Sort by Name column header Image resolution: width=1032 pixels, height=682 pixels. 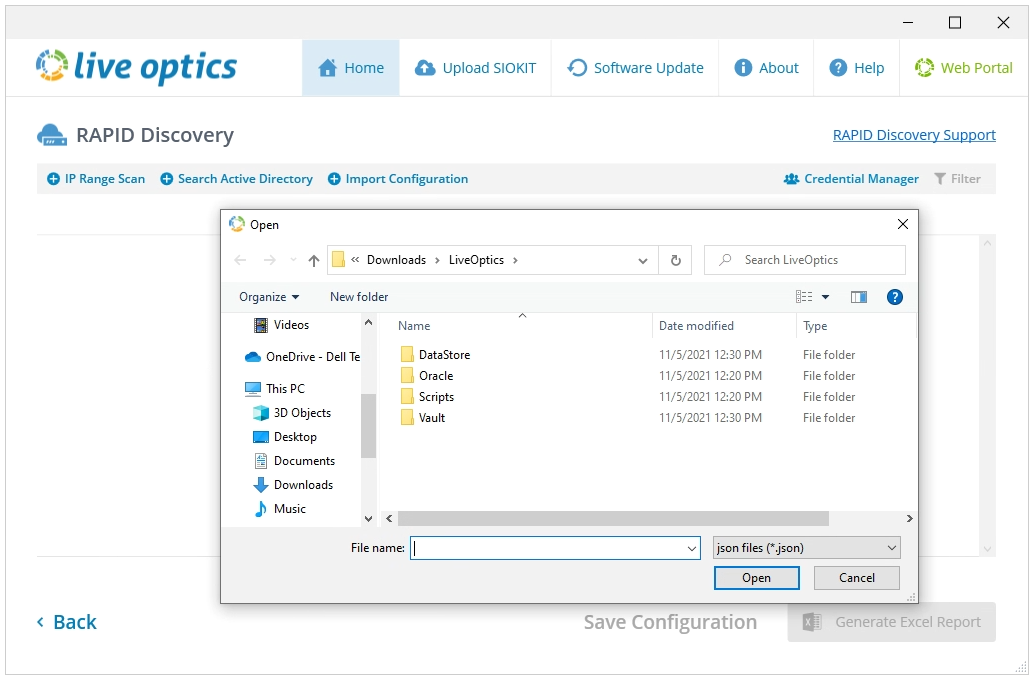(x=414, y=326)
